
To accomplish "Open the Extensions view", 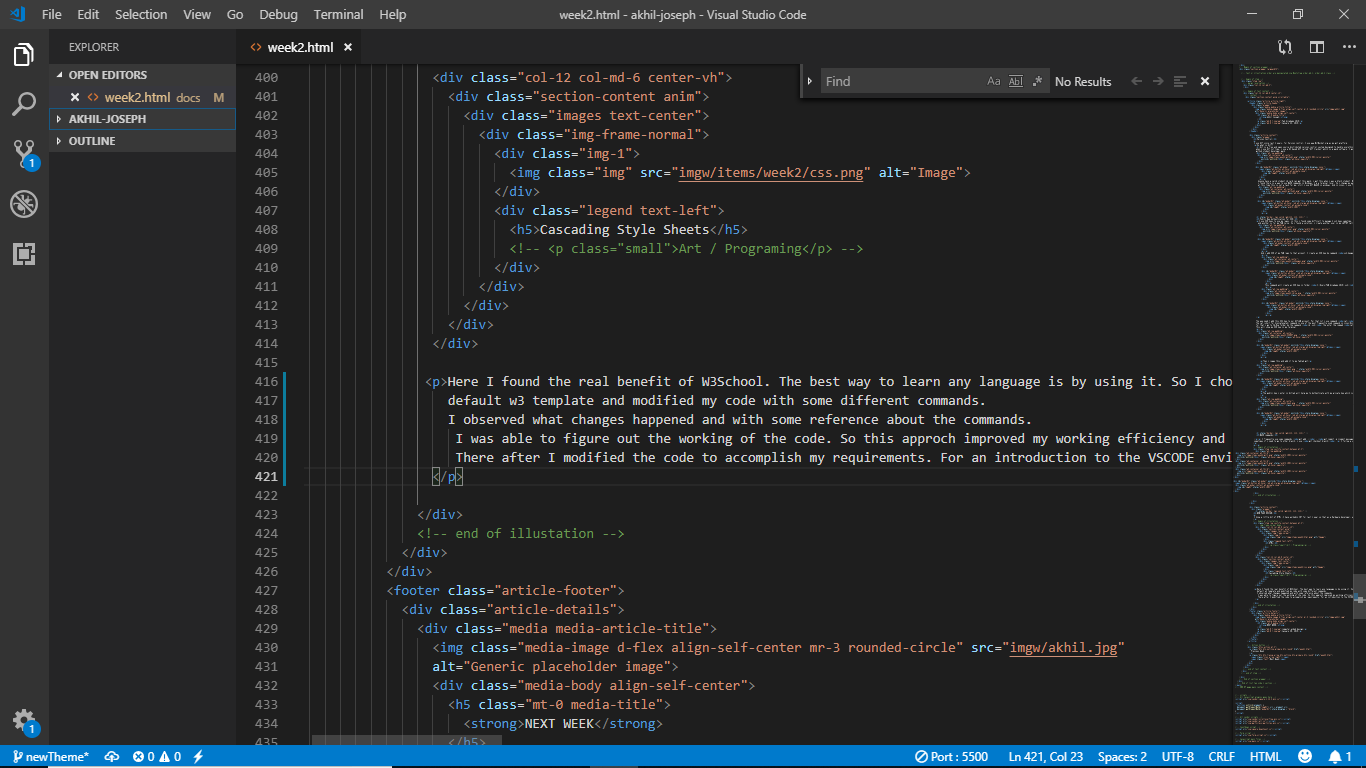I will pyautogui.click(x=24, y=254).
